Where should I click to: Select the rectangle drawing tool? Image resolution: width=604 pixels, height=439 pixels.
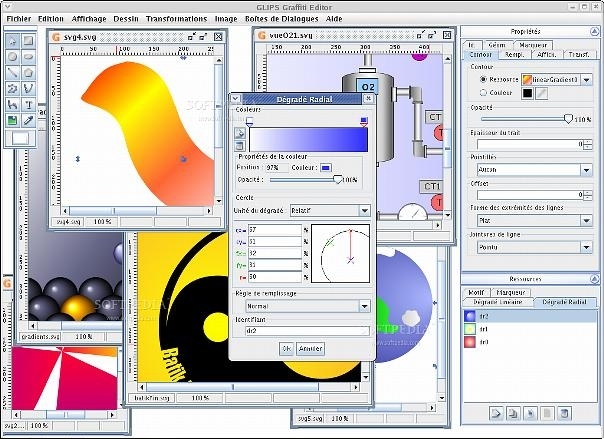click(28, 41)
